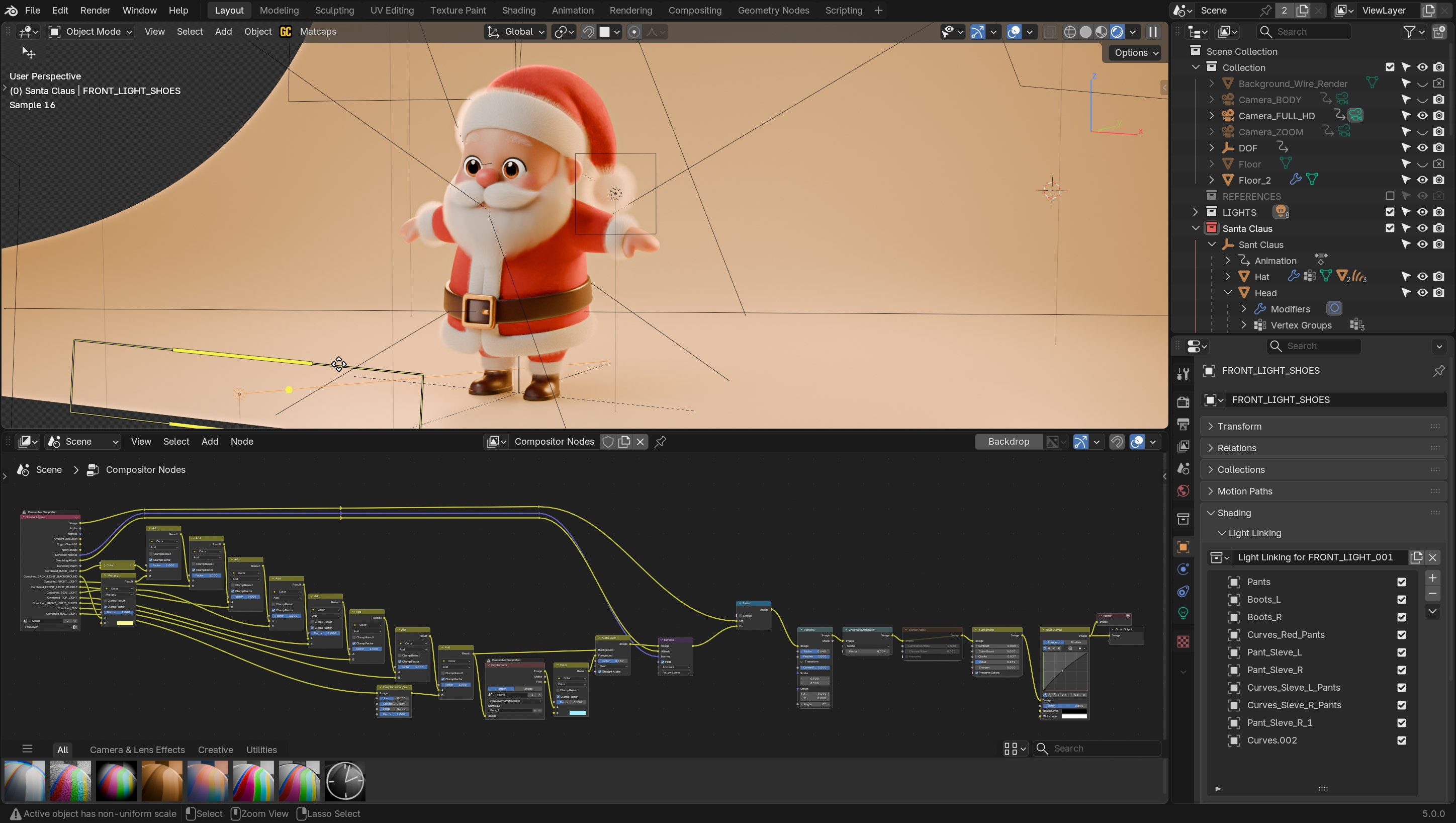Viewport: 1456px width, 823px height.
Task: Click the Backdrop button
Action: click(x=1009, y=442)
